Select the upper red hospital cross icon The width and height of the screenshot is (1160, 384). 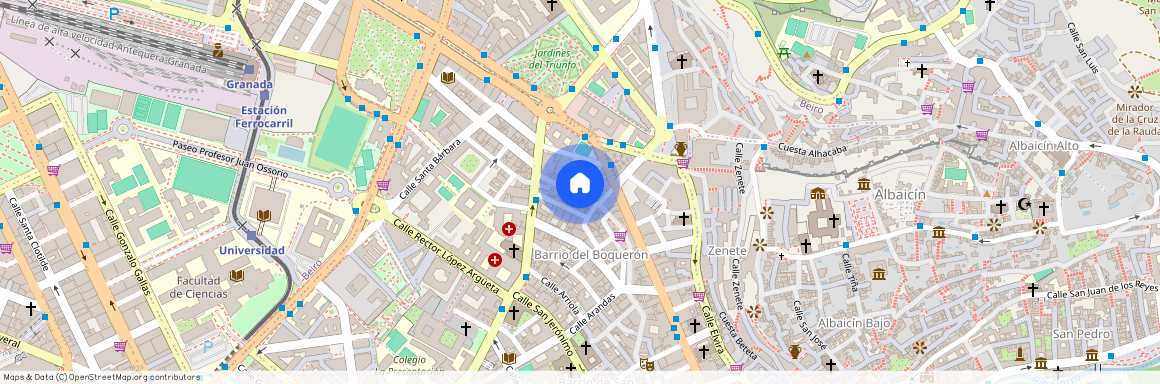click(509, 229)
